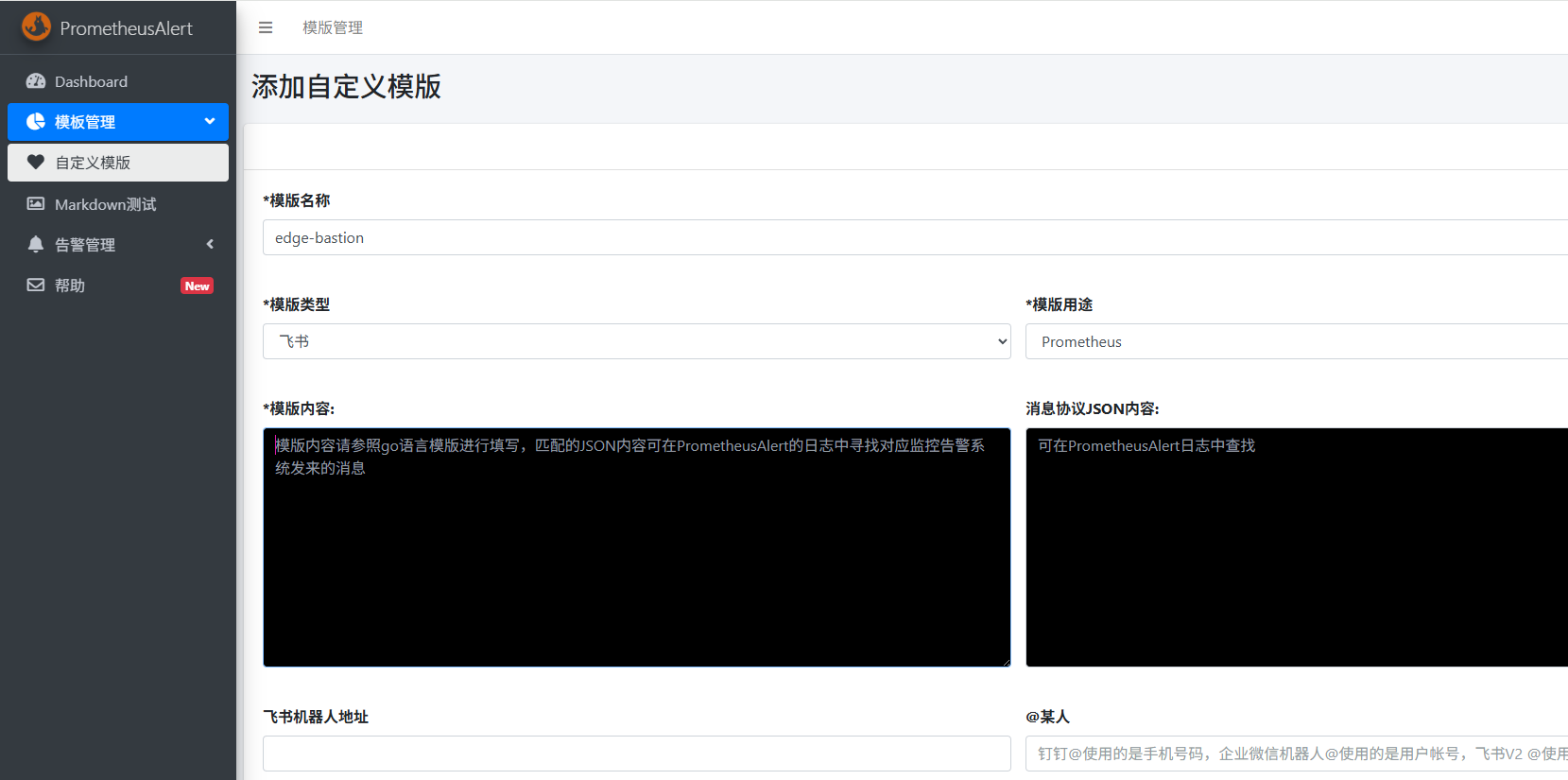
Task: Click the heart icon beside 自定义模版
Action: click(36, 162)
